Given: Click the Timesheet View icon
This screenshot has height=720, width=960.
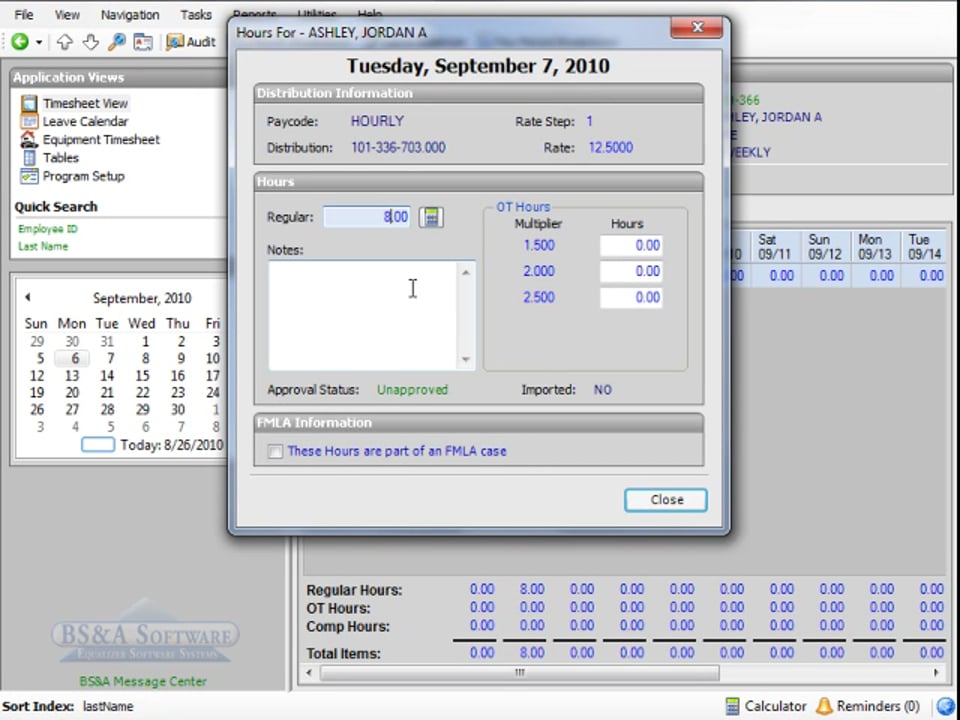Looking at the screenshot, I should coord(29,103).
